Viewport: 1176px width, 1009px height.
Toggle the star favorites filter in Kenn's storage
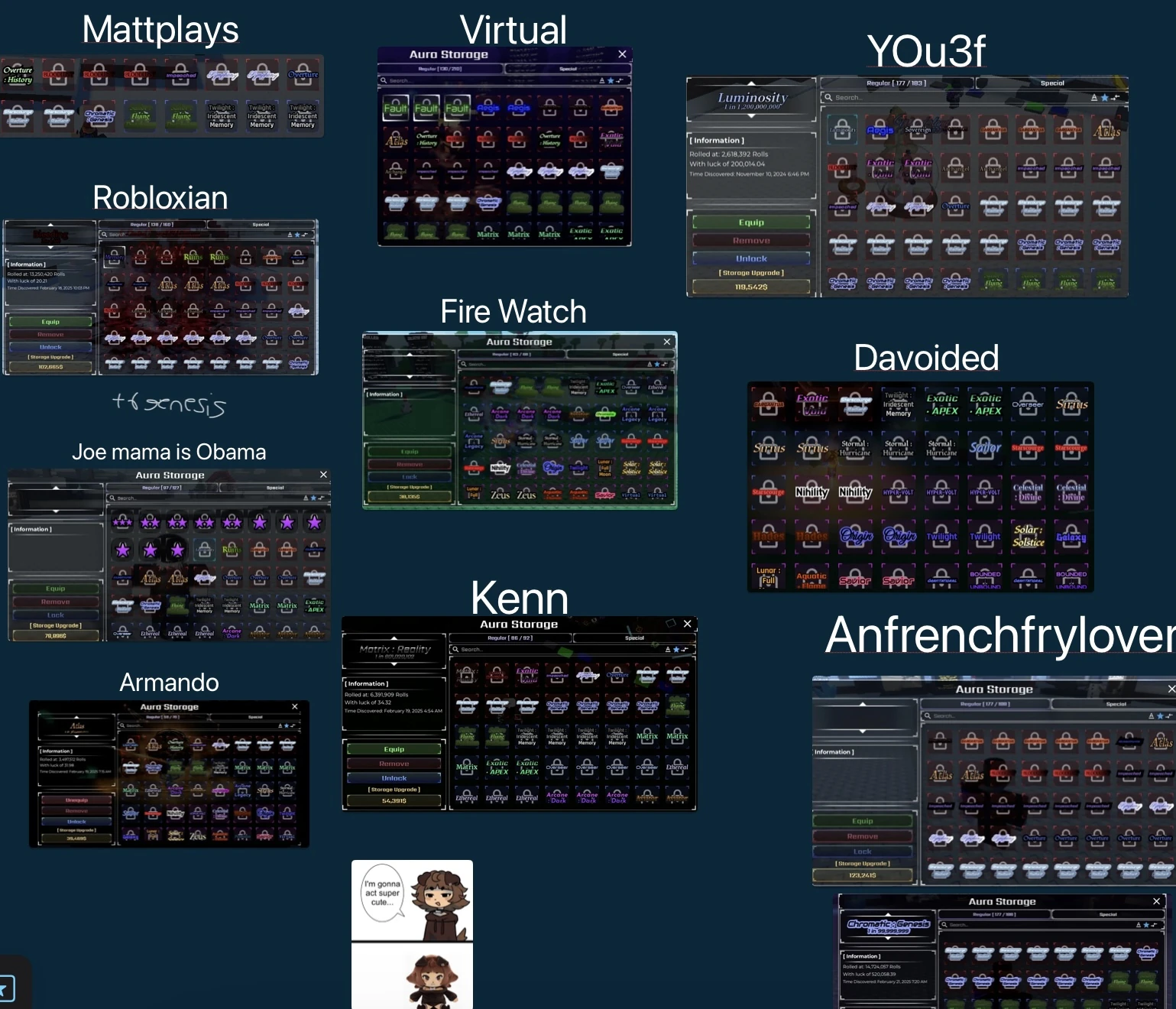coord(675,650)
